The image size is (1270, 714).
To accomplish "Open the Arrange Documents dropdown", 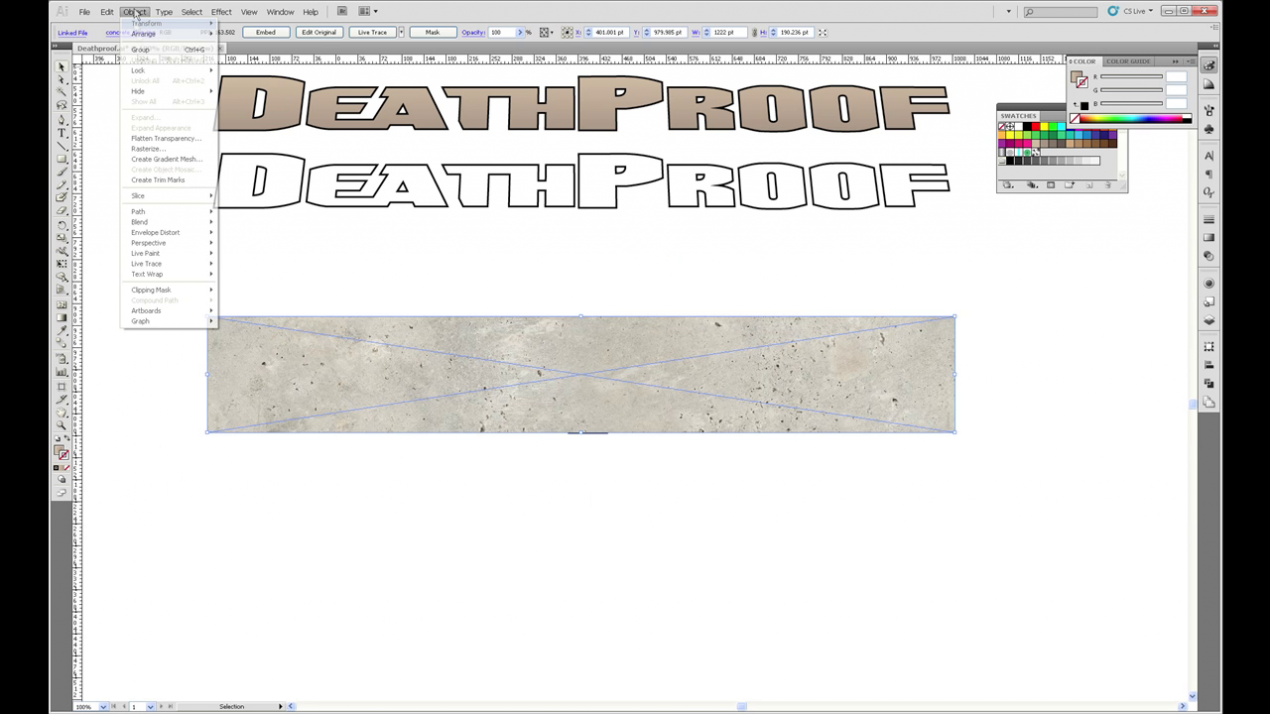I will tap(367, 12).
